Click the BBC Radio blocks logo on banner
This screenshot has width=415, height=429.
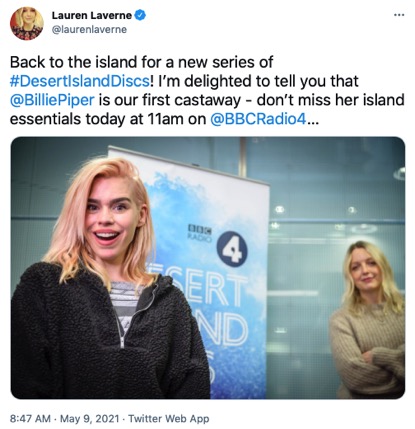[200, 234]
